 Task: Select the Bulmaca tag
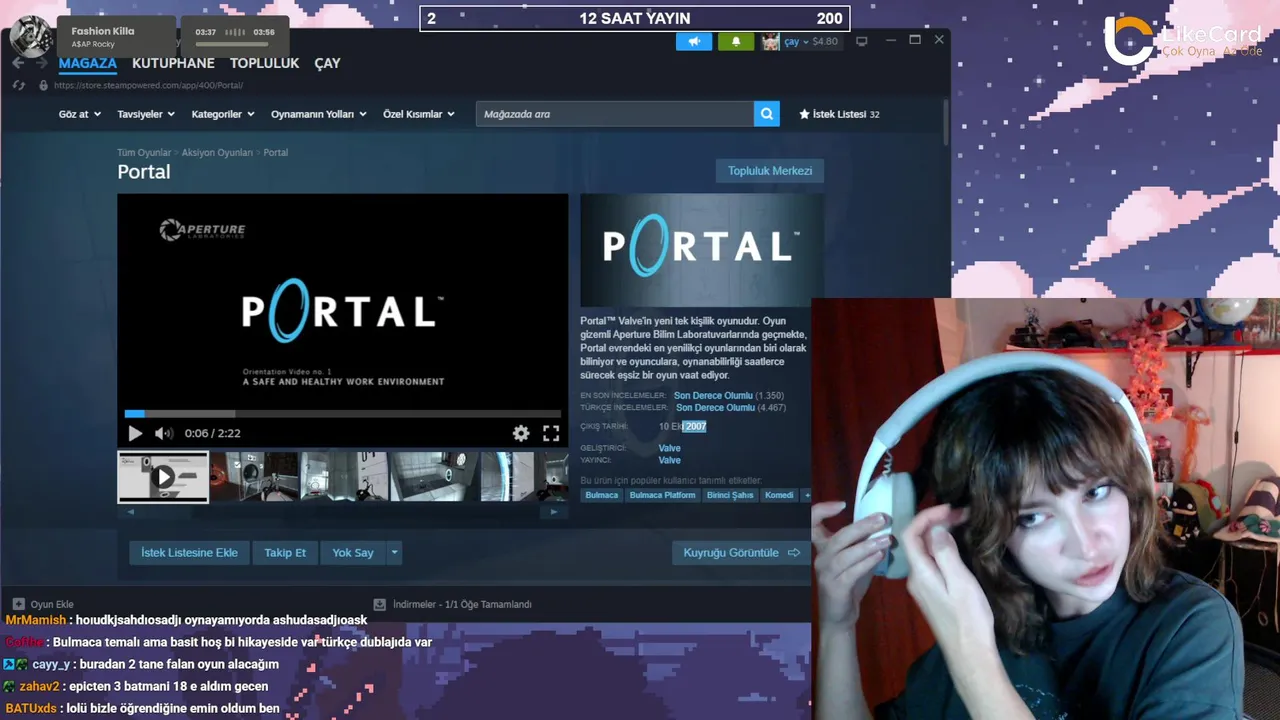(601, 495)
